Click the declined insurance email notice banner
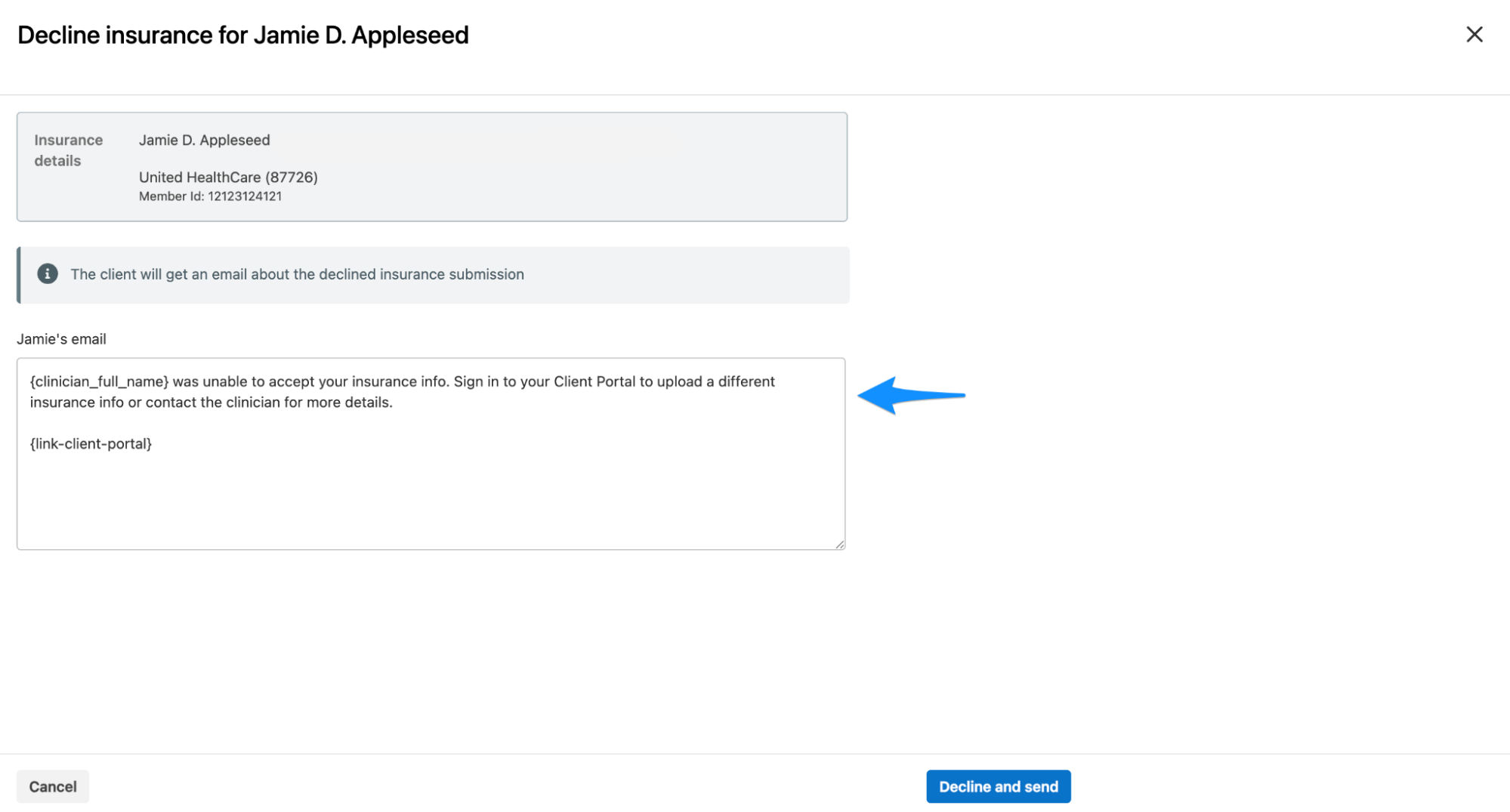The height and width of the screenshot is (812, 1510). (x=432, y=274)
